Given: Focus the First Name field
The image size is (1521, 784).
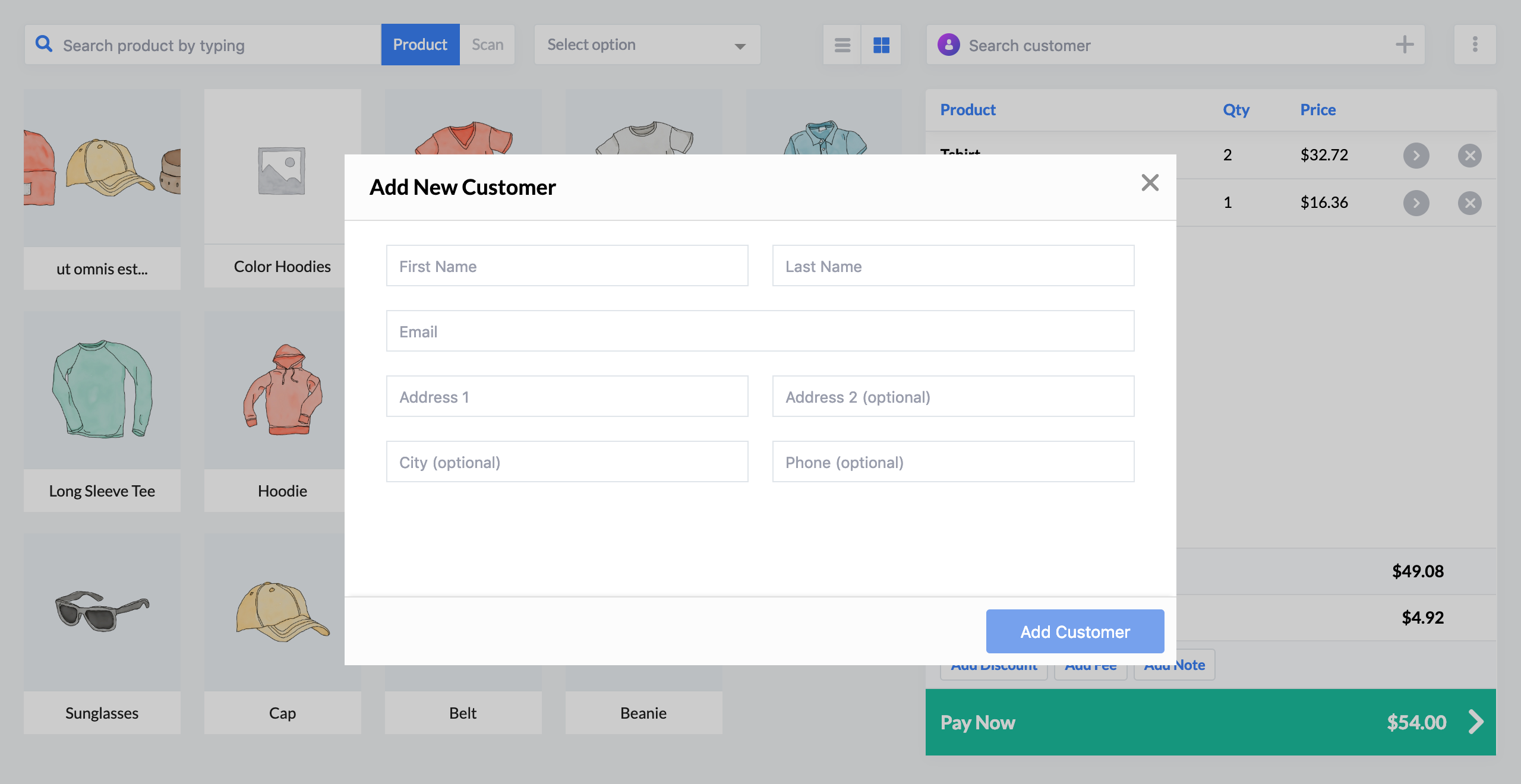Looking at the screenshot, I should [x=567, y=266].
